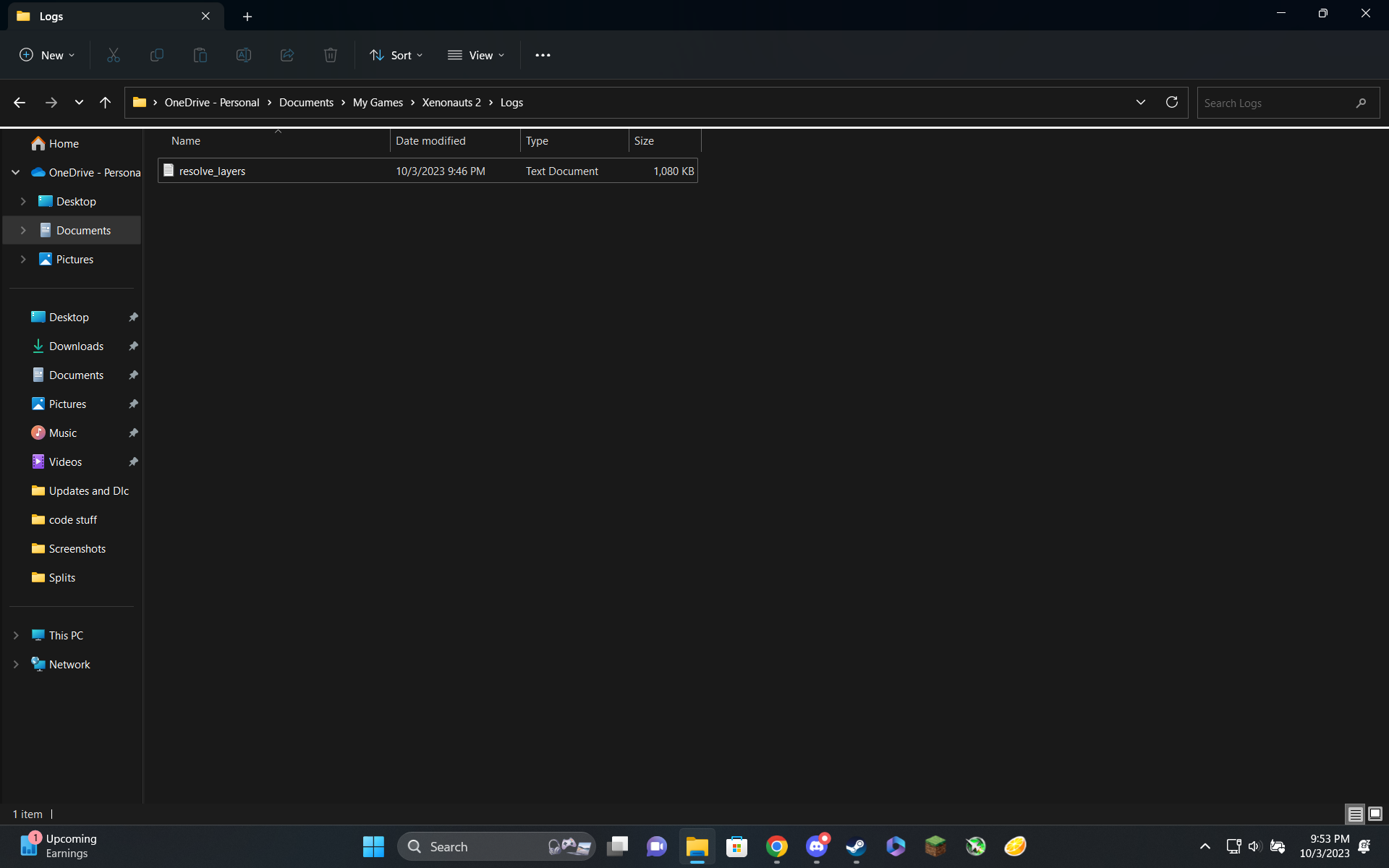This screenshot has width=1389, height=868.
Task: Expand the Network tree node
Action: click(x=16, y=664)
